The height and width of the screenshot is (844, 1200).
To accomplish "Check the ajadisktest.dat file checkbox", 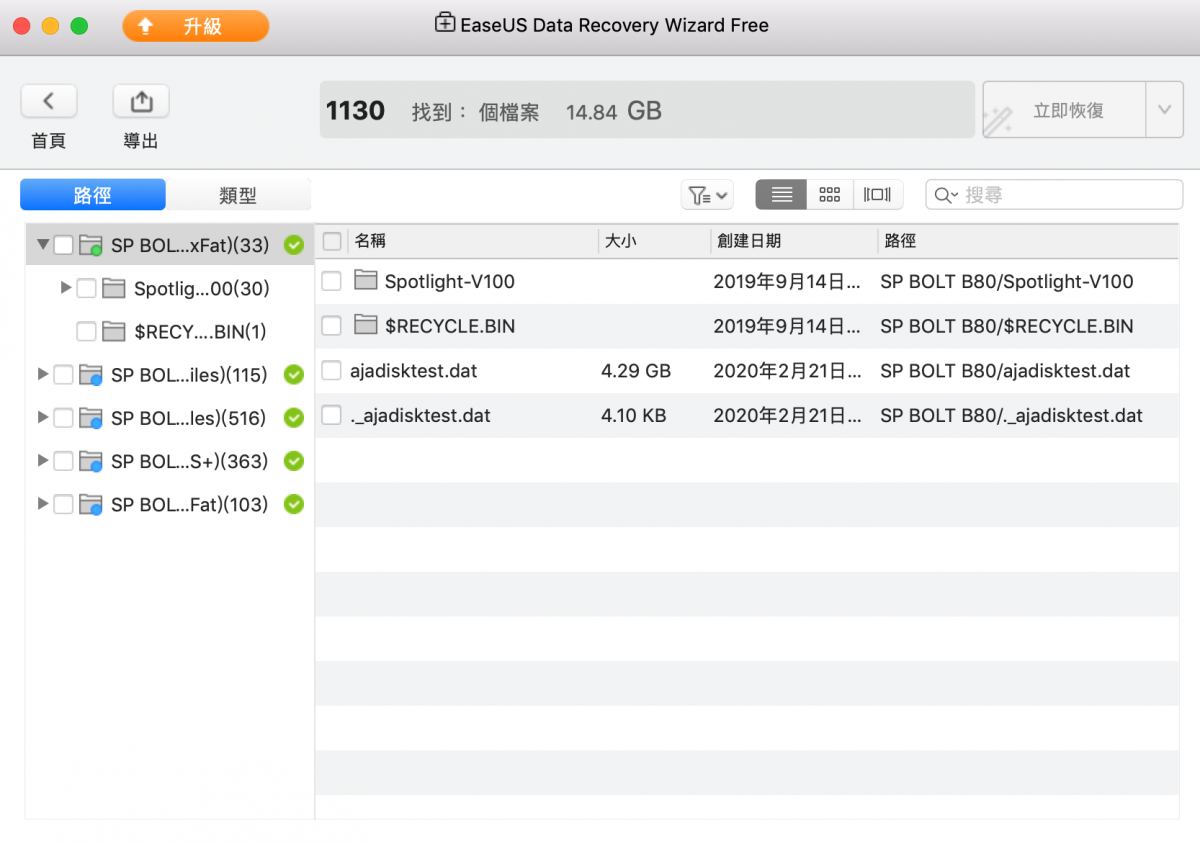I will (x=331, y=371).
